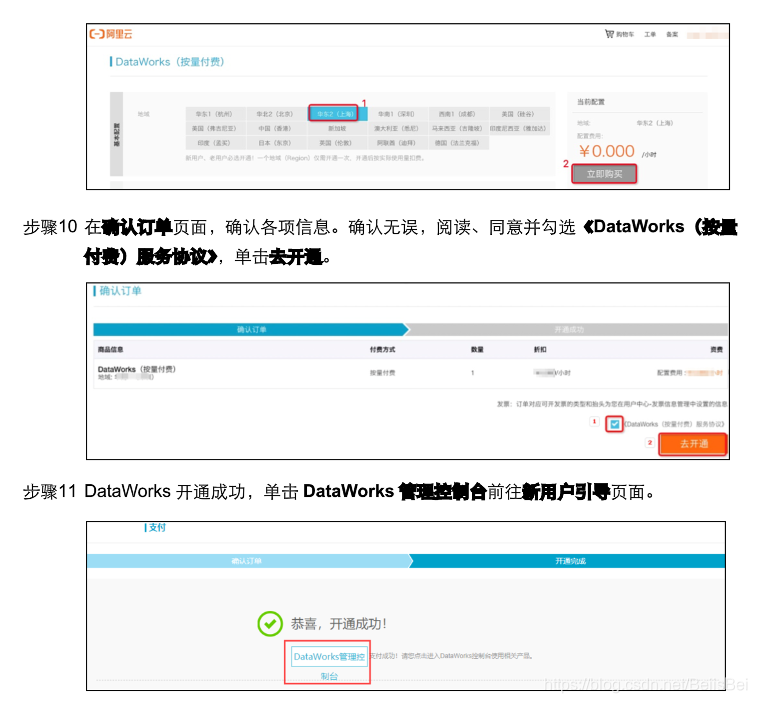
Task: Select region 华东1（杭州）
Action: pos(215,114)
